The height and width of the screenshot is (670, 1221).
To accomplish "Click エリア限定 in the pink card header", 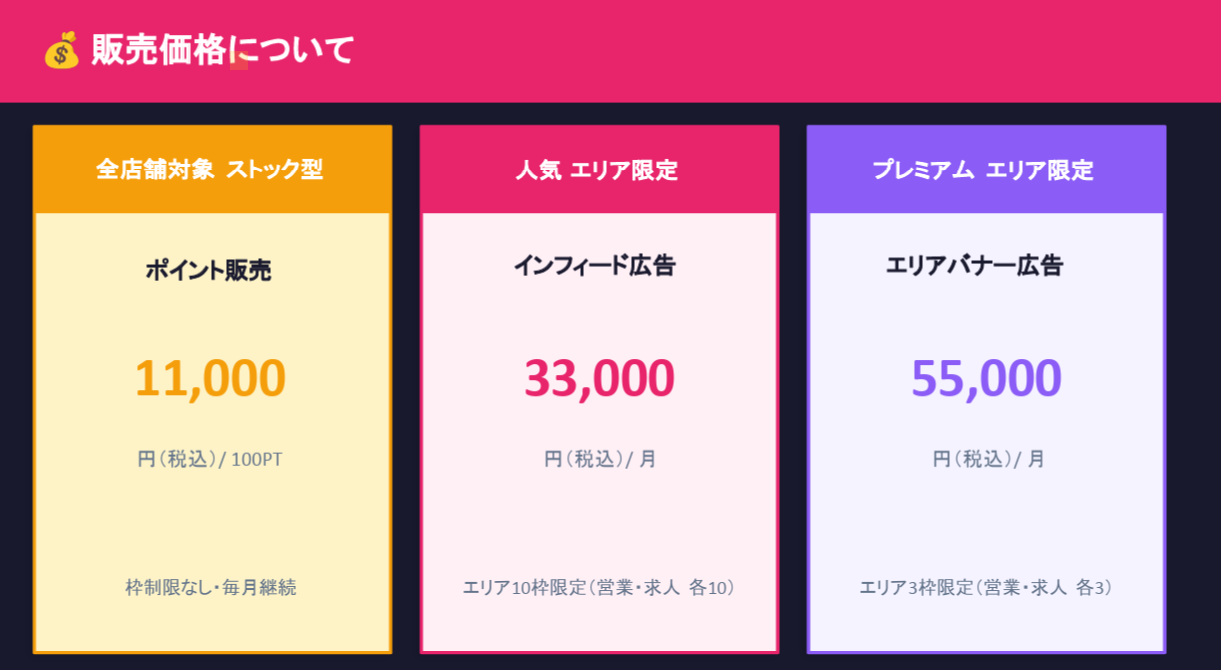I will coord(624,171).
